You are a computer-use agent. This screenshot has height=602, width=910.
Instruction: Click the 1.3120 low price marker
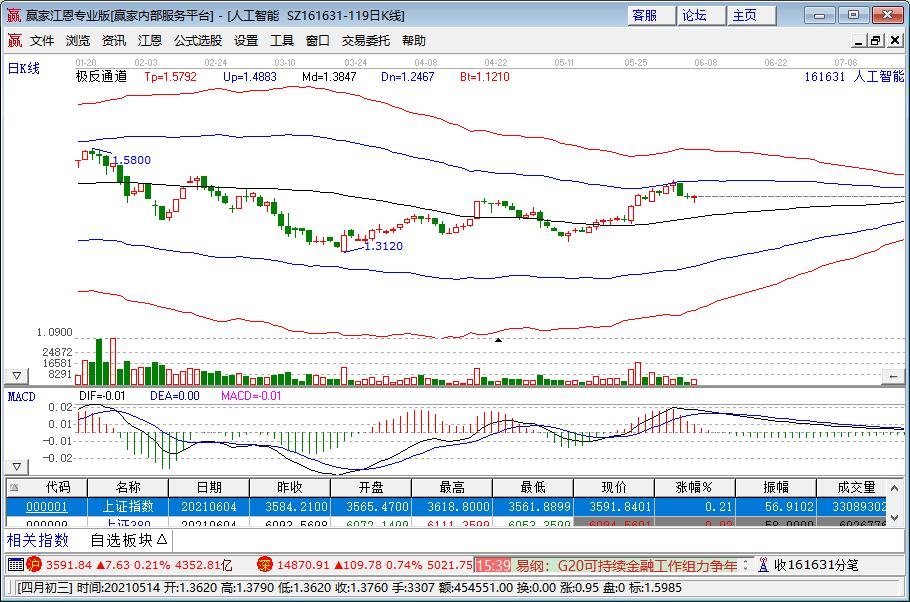tap(384, 246)
